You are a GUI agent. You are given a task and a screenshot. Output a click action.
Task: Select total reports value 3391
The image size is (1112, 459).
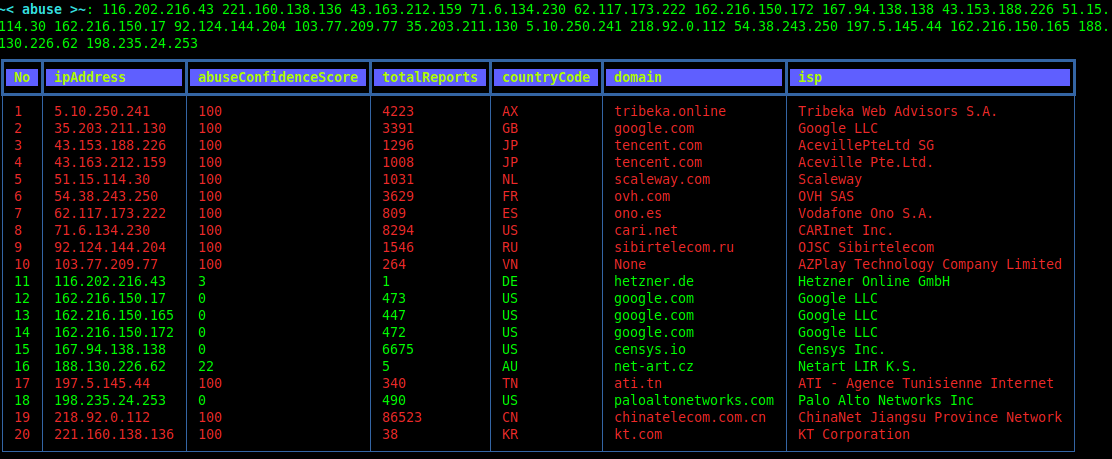click(398, 128)
